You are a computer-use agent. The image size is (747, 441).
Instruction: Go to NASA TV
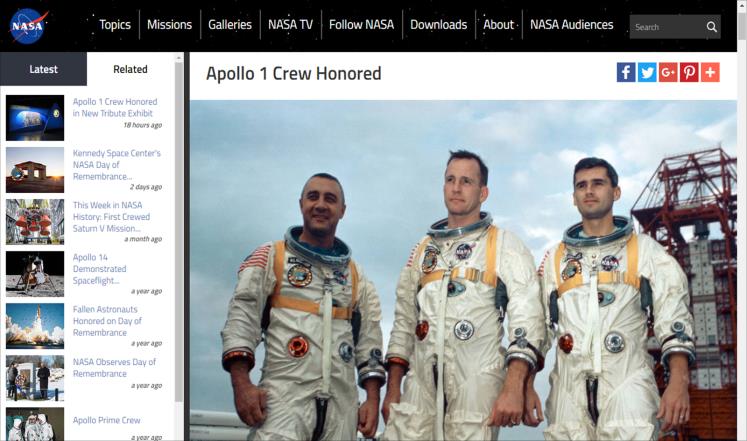(x=290, y=25)
